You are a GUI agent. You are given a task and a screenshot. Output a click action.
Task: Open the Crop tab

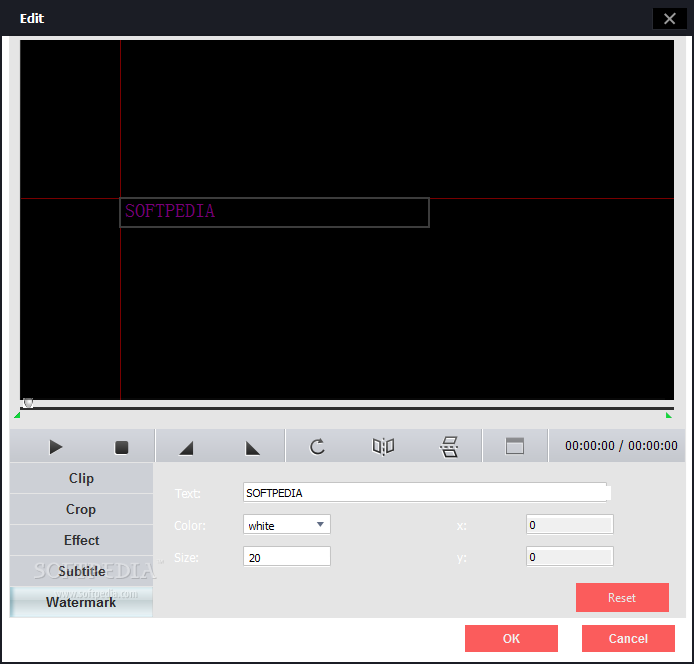tap(81, 509)
